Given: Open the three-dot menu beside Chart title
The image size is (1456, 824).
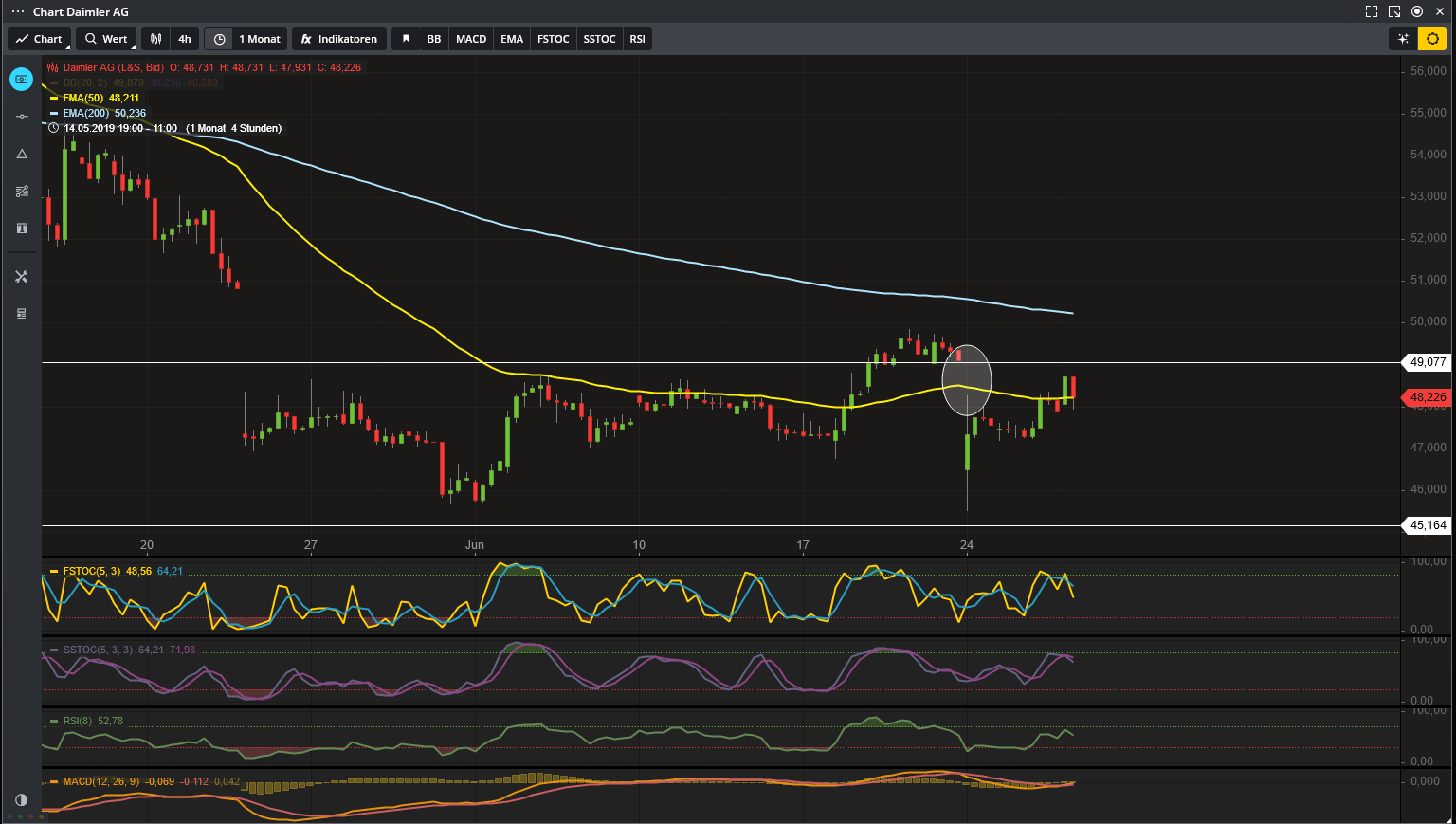Looking at the screenshot, I should (x=17, y=11).
